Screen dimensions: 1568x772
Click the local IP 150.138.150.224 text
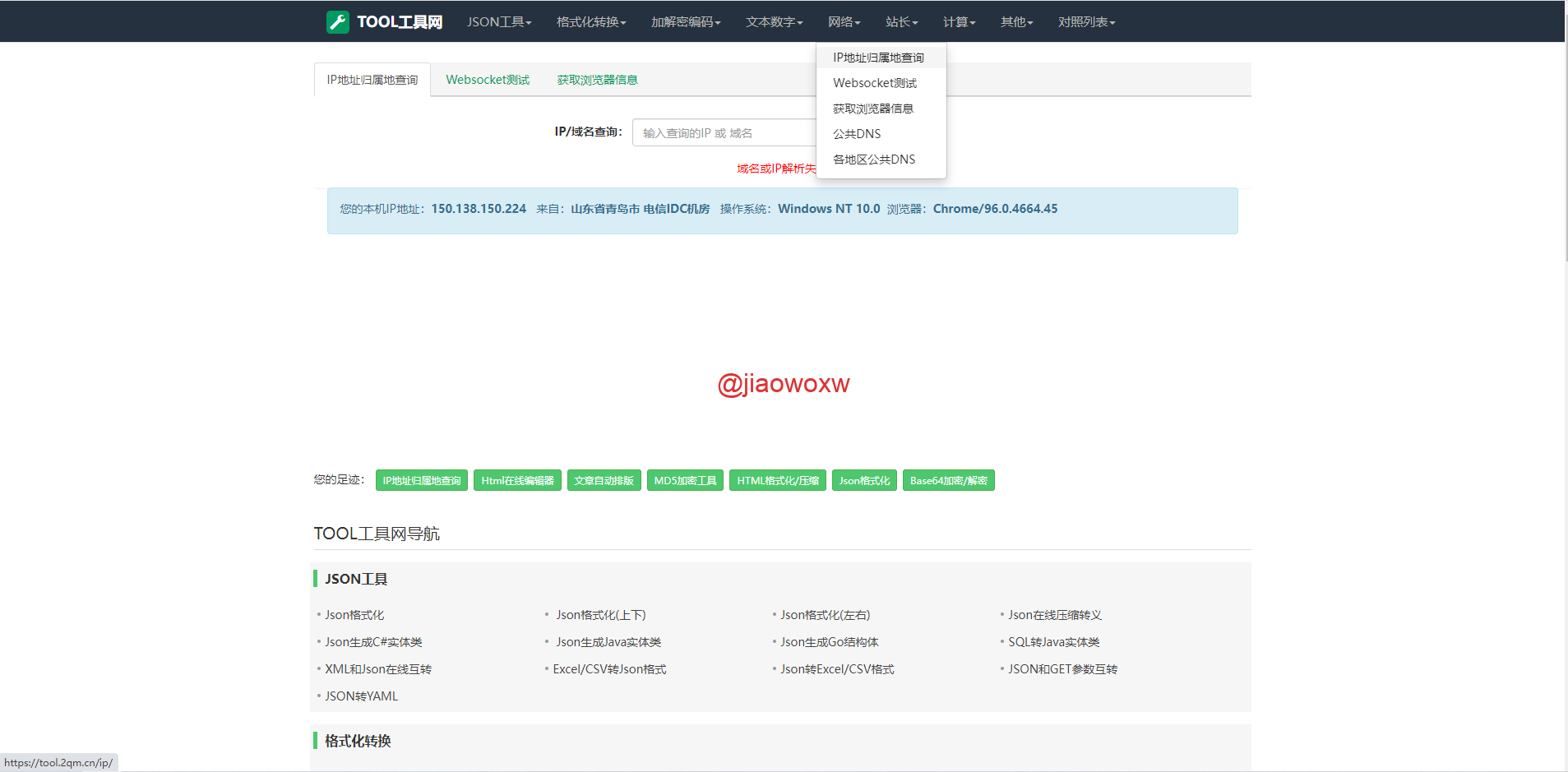coord(479,209)
